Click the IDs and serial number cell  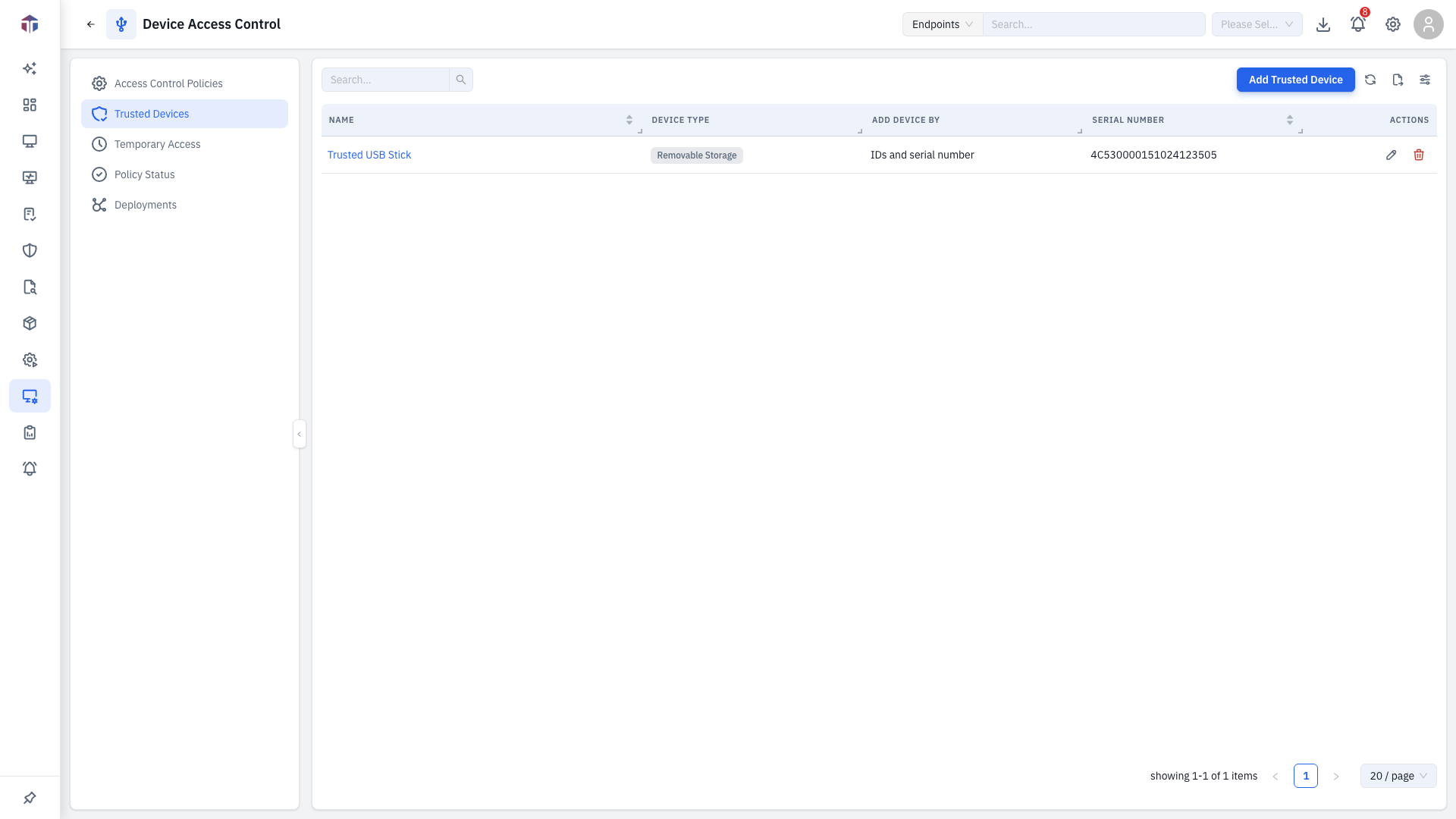click(922, 155)
